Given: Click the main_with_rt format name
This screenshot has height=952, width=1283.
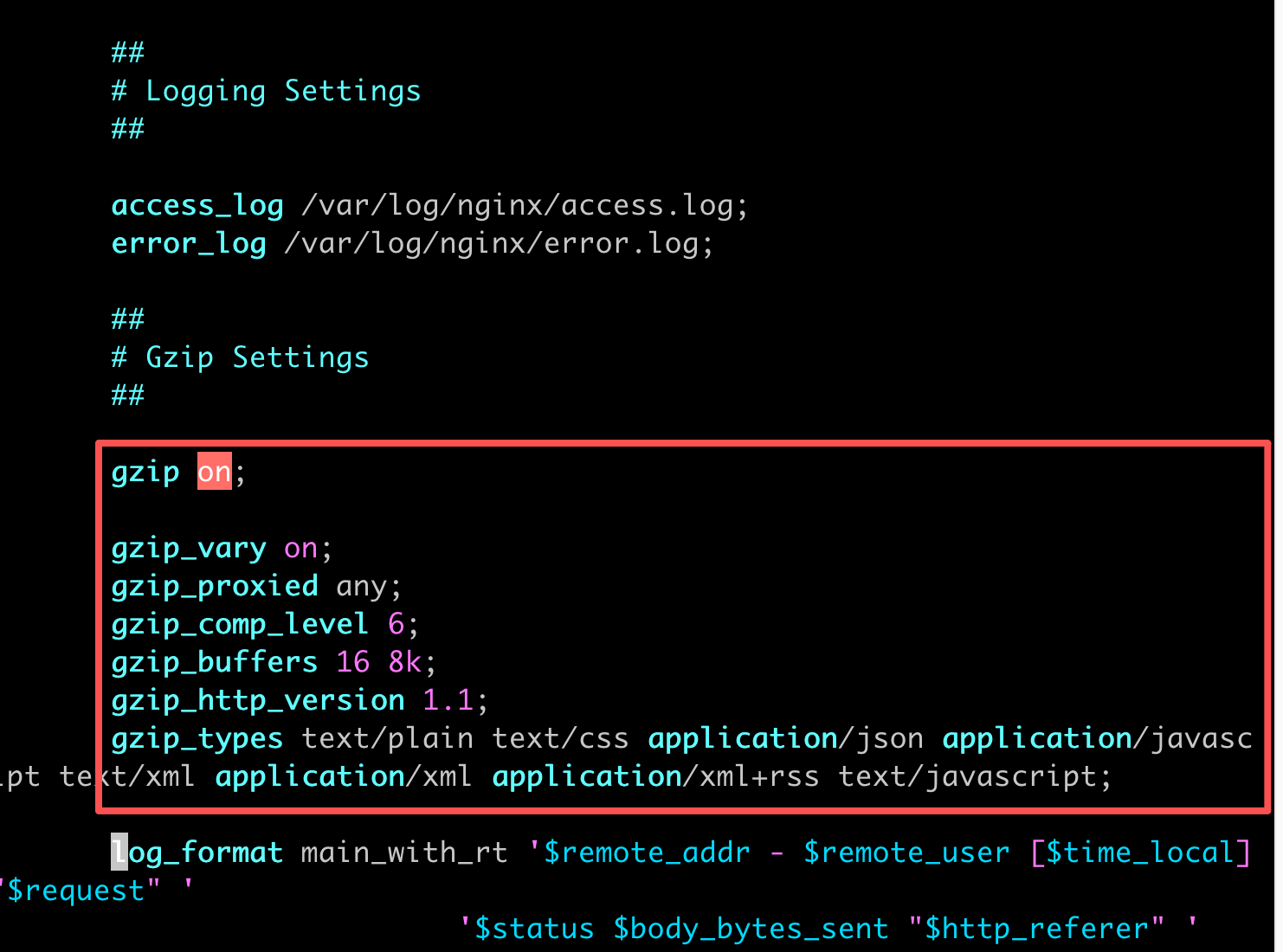Looking at the screenshot, I should 404,852.
